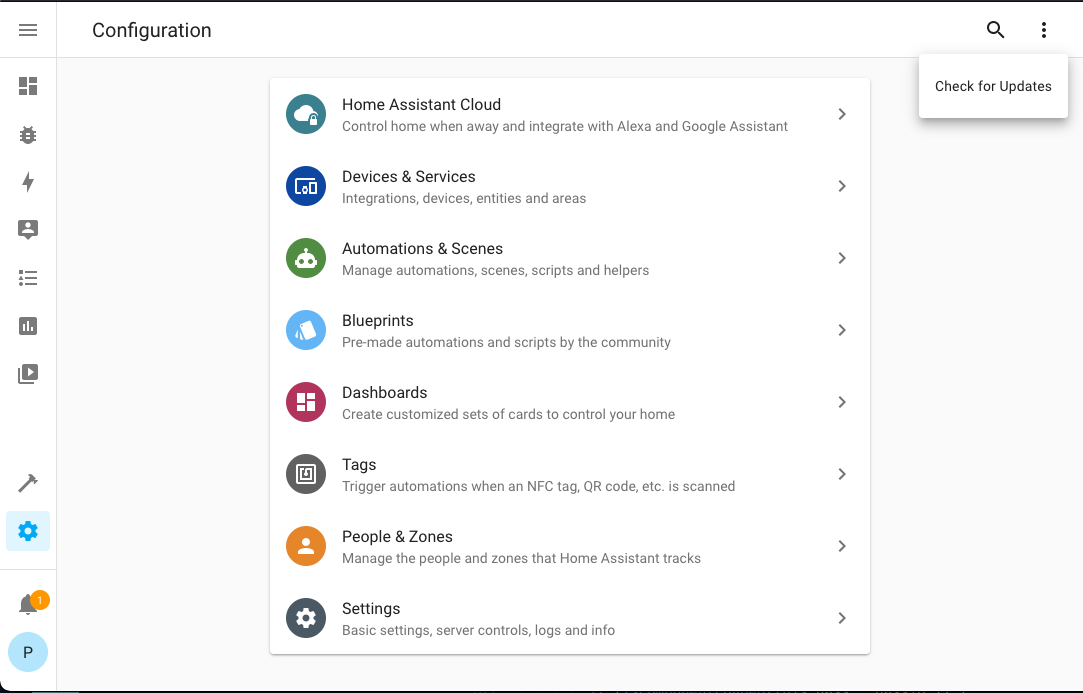Select the Configuration gear sidebar icon
The width and height of the screenshot is (1083, 693).
[28, 531]
